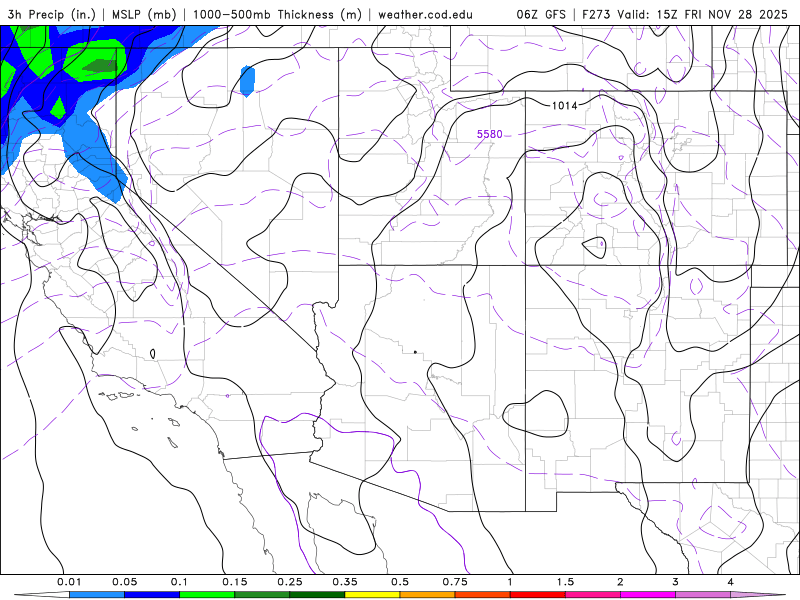Select the magenta 2–3 colorbar segment
The height and width of the screenshot is (600, 800).
tap(648, 595)
